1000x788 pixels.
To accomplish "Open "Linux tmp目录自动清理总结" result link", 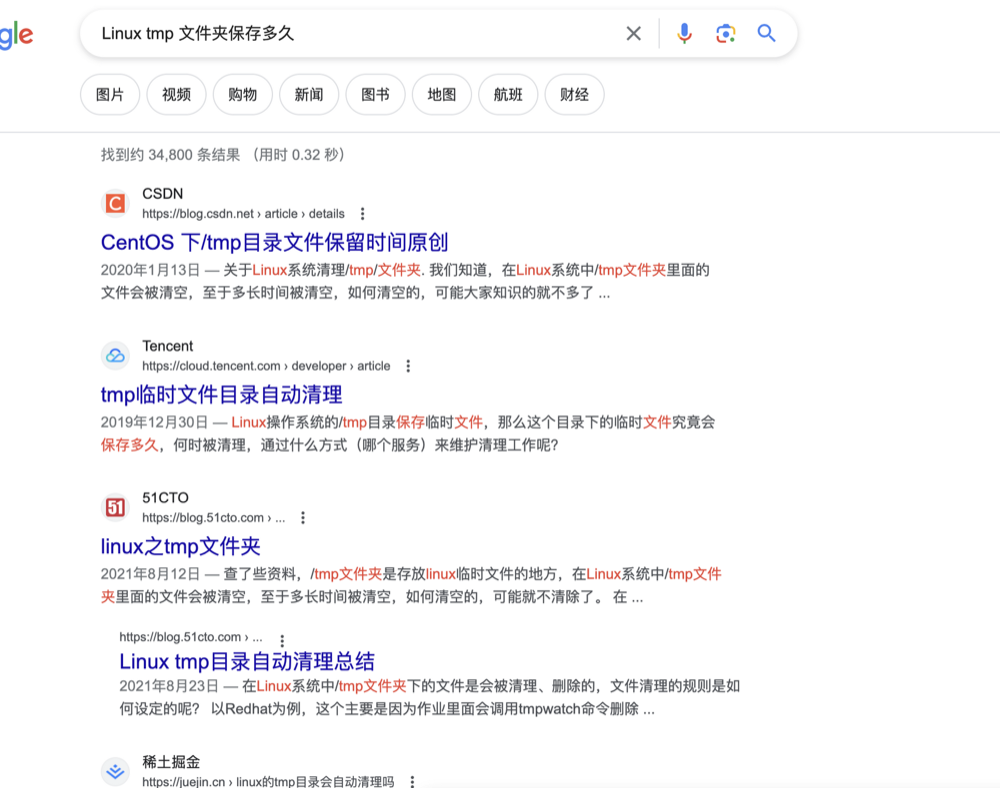I will [x=247, y=661].
